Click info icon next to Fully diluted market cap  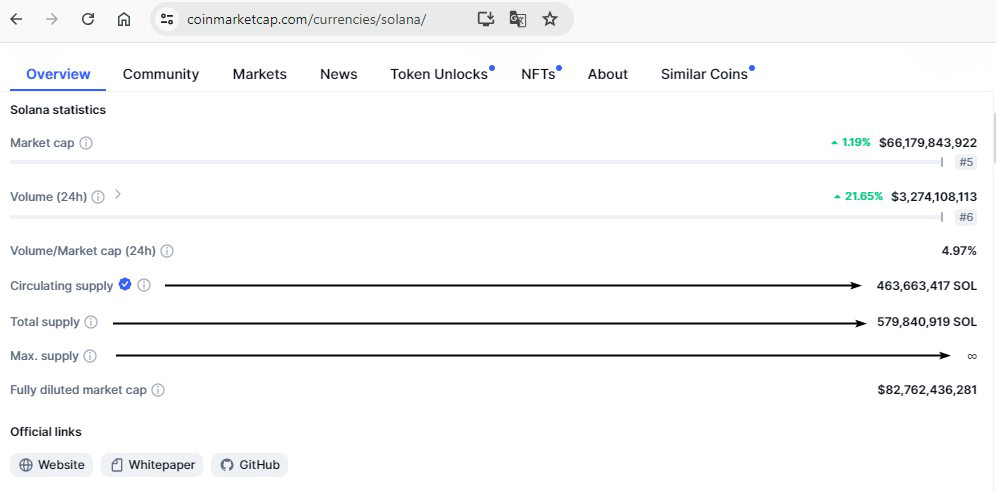(x=158, y=390)
